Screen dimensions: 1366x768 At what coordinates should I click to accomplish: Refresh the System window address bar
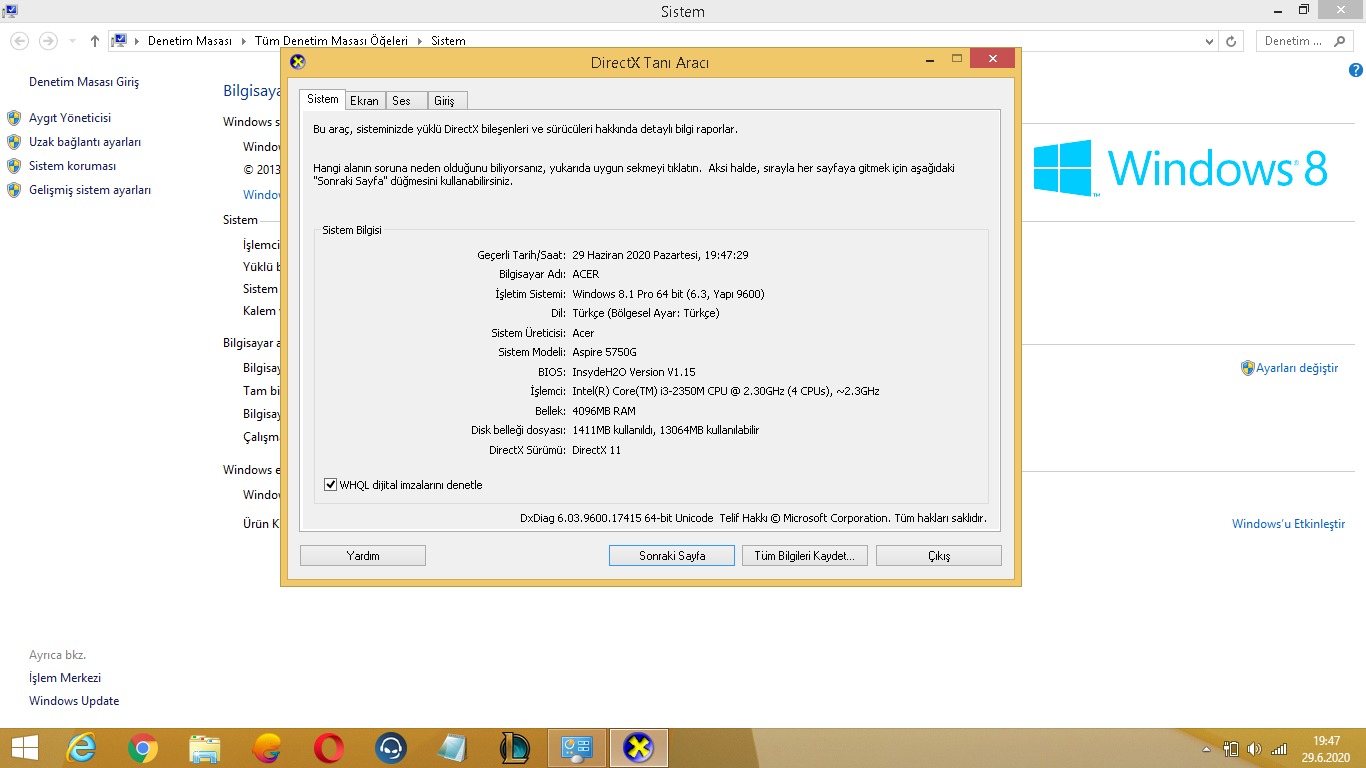(x=1231, y=41)
